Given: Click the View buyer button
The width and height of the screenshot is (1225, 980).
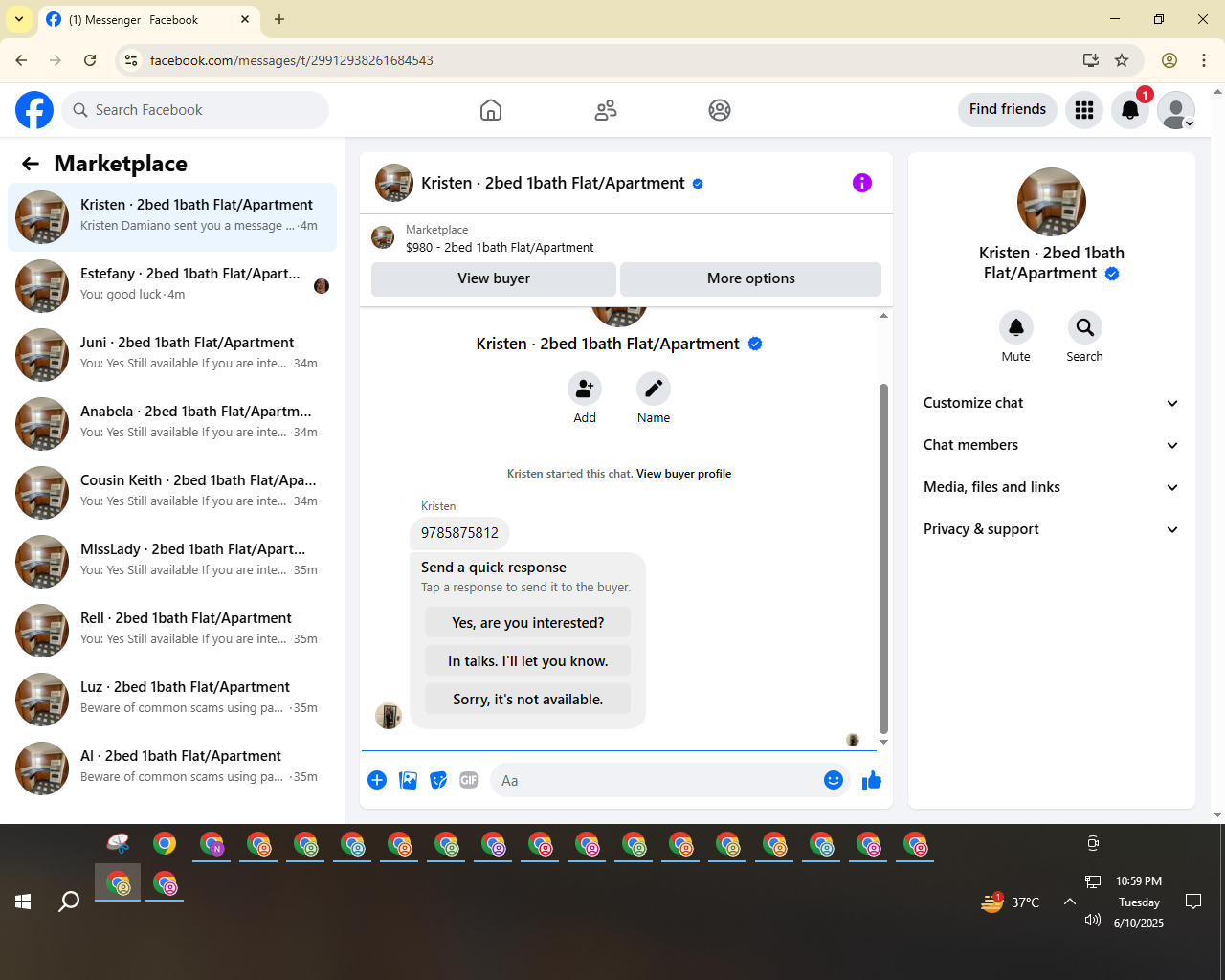Looking at the screenshot, I should 494,278.
